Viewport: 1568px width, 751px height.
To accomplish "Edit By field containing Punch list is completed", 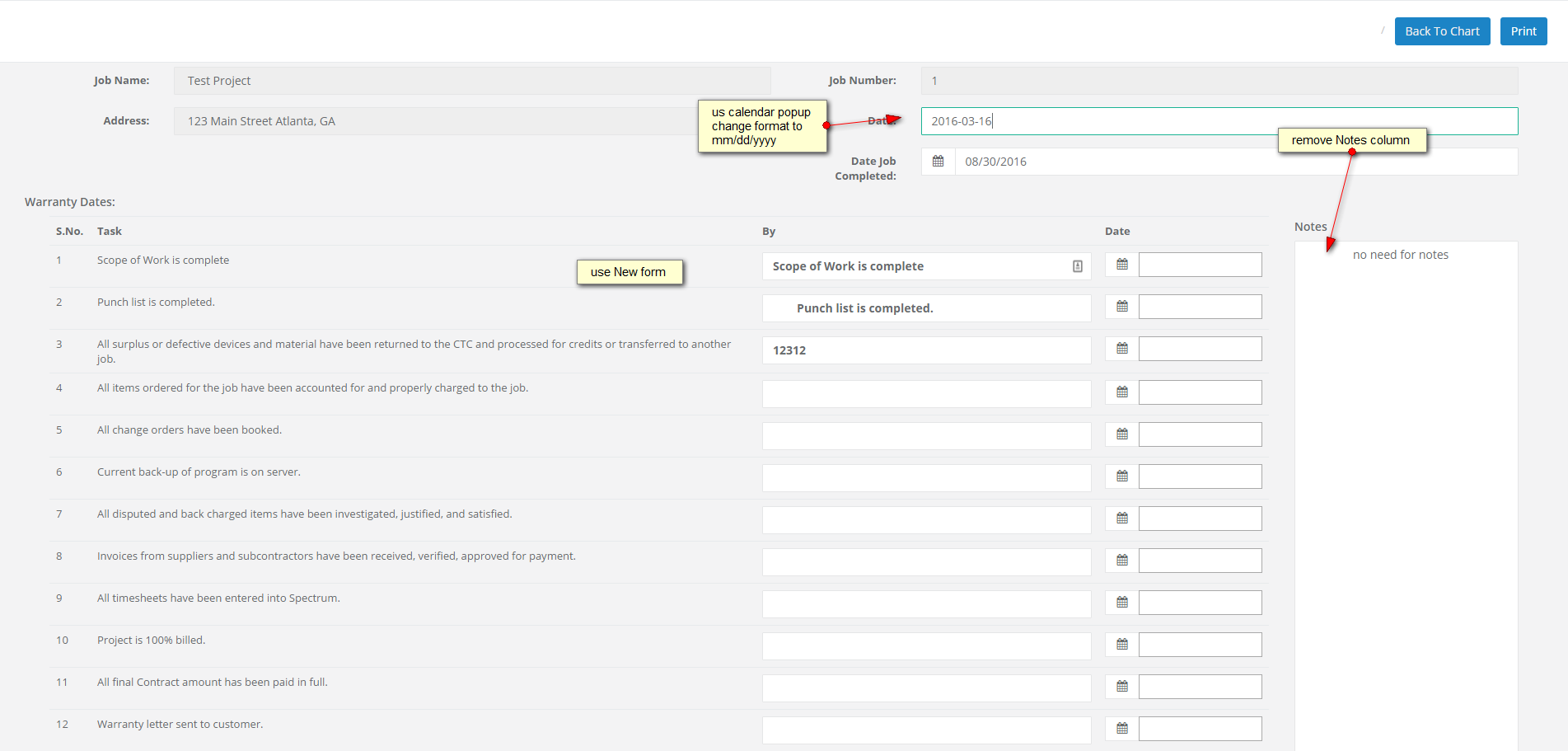I will (926, 308).
